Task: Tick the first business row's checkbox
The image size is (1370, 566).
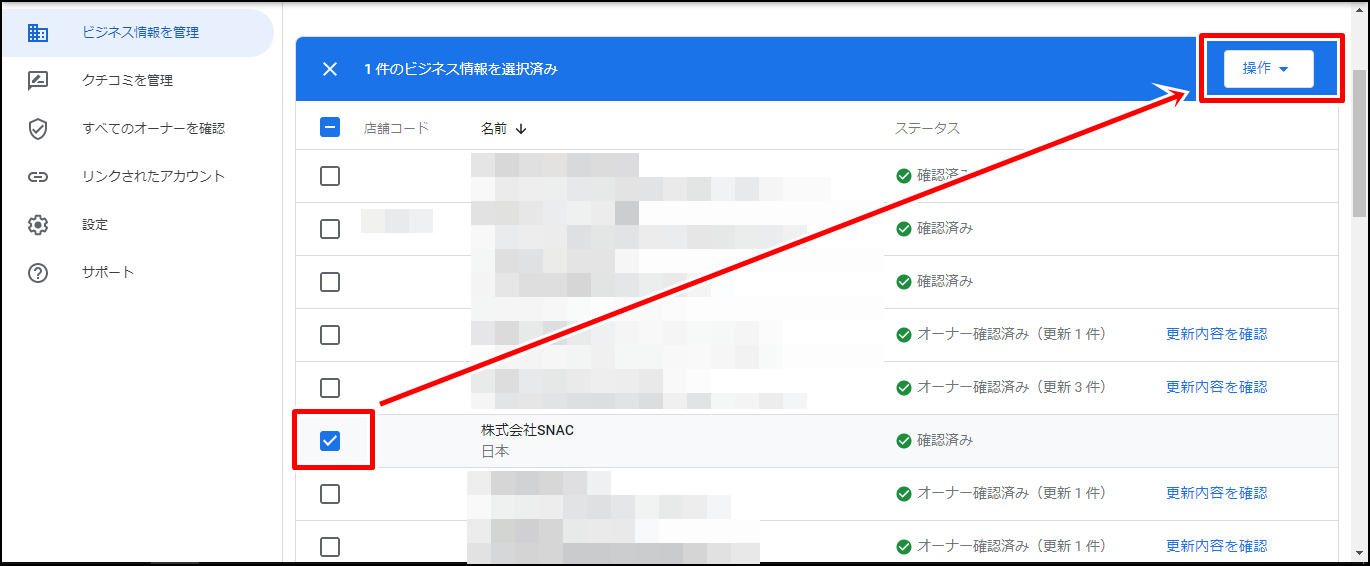Action: 330,176
